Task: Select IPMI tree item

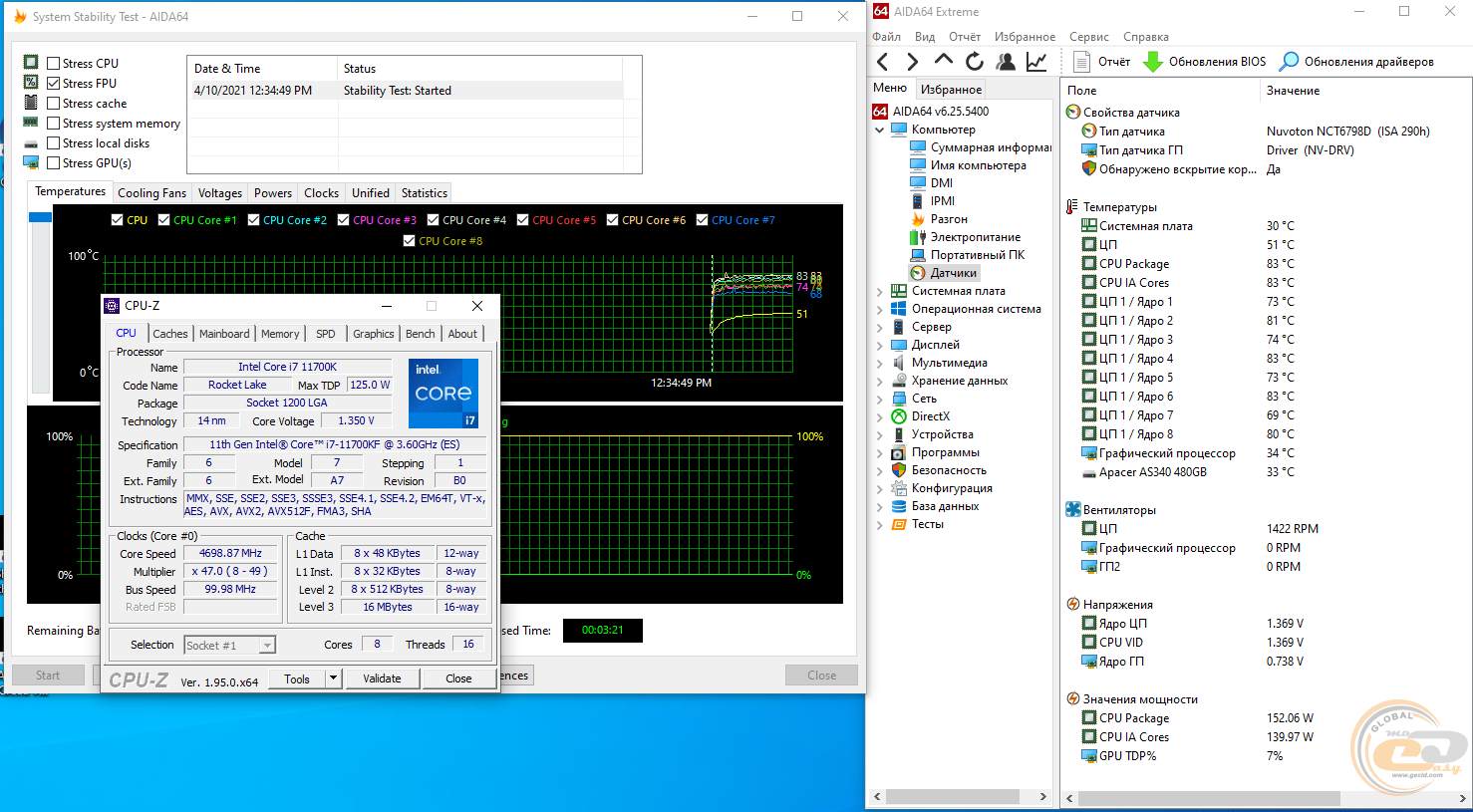Action: click(932, 201)
